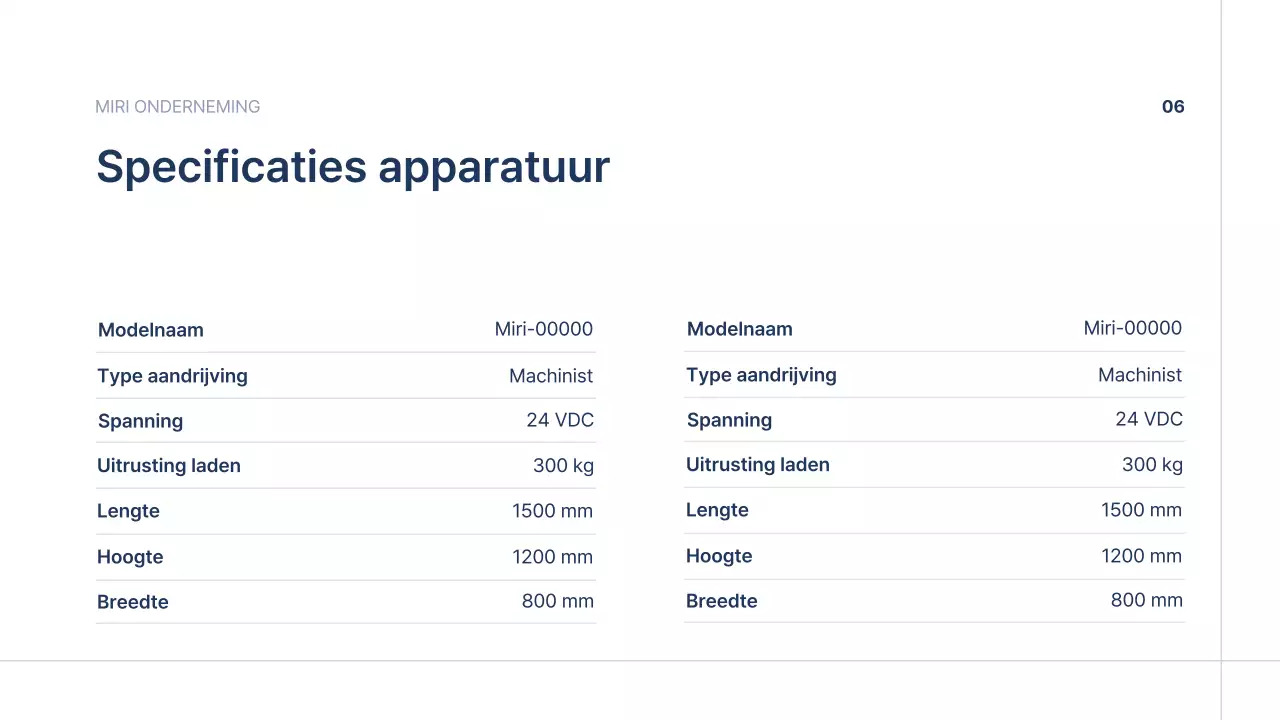Click "24 VDC" value in left table
The image size is (1280, 720).
point(560,420)
